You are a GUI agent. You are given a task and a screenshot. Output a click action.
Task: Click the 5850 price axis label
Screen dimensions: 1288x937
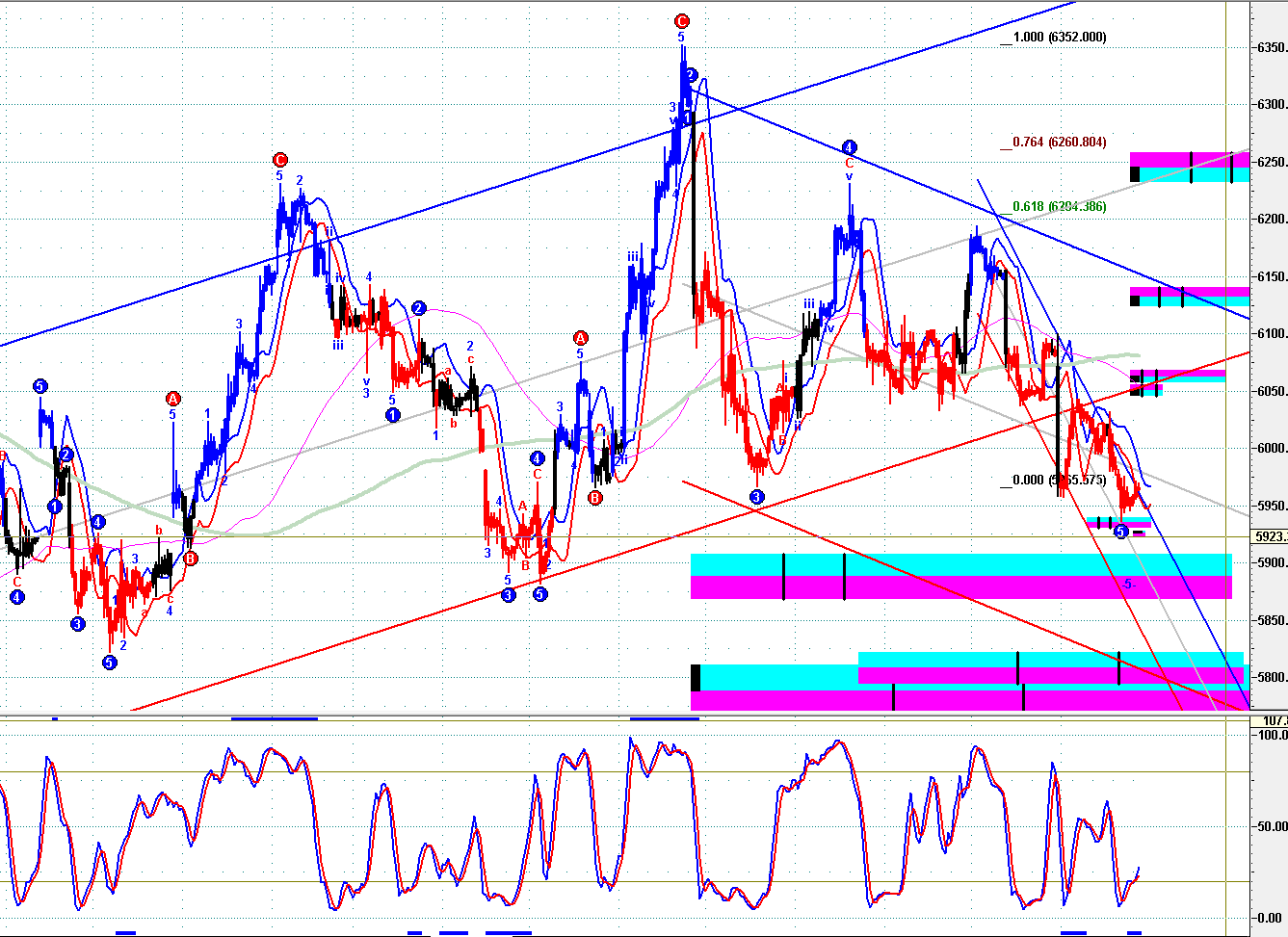[x=1272, y=621]
